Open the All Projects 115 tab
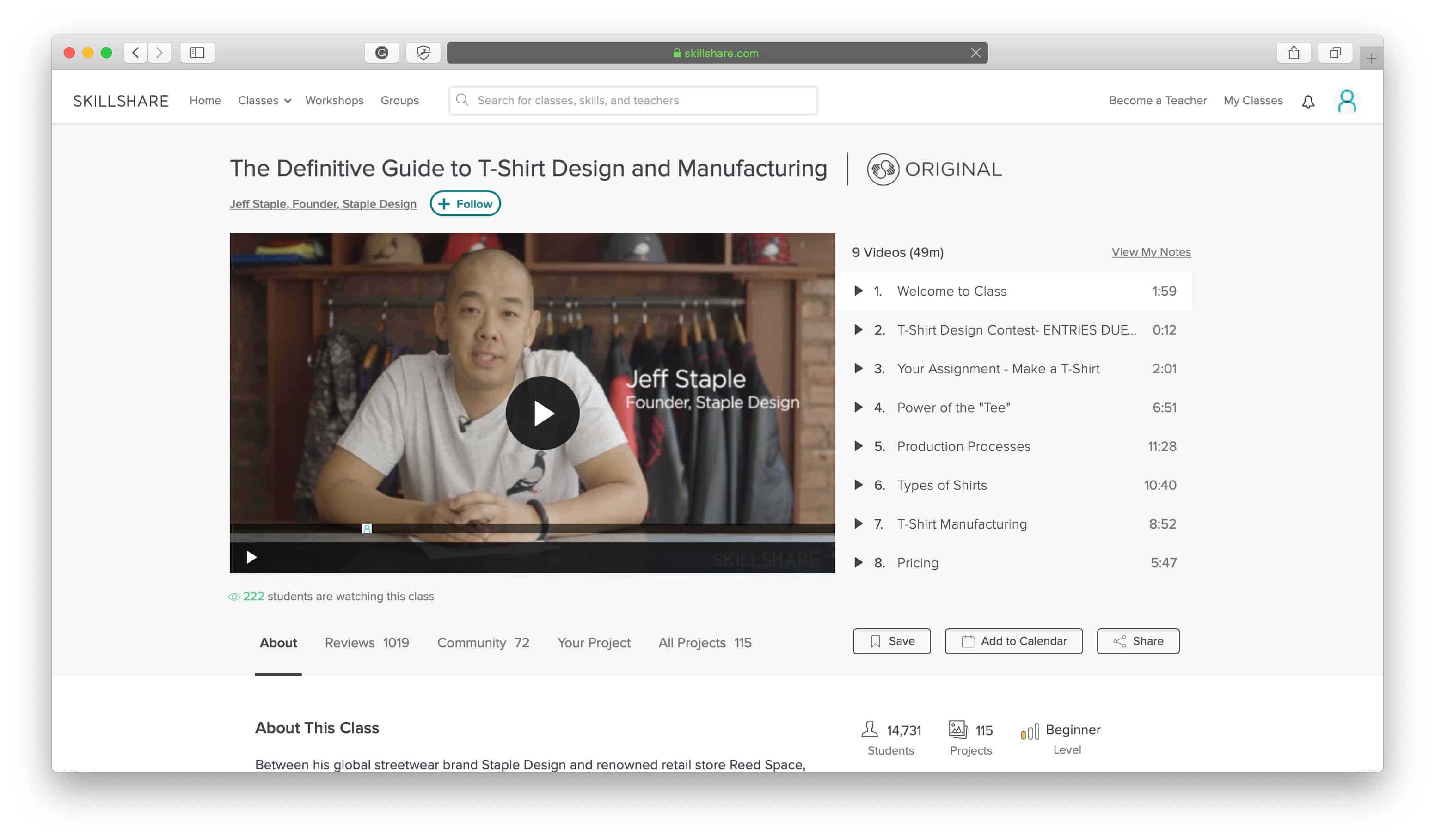The image size is (1435, 840). pos(705,643)
